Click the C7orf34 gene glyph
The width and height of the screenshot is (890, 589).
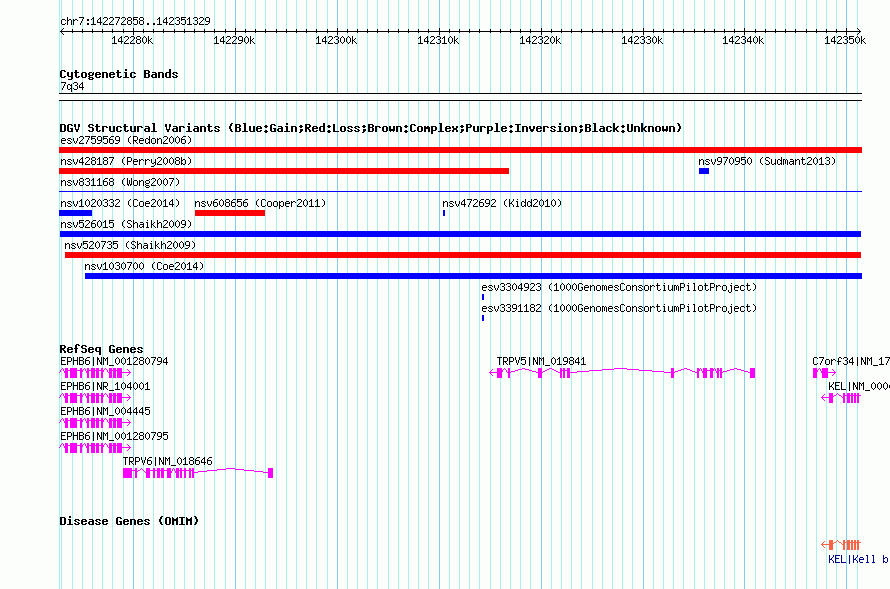point(824,373)
